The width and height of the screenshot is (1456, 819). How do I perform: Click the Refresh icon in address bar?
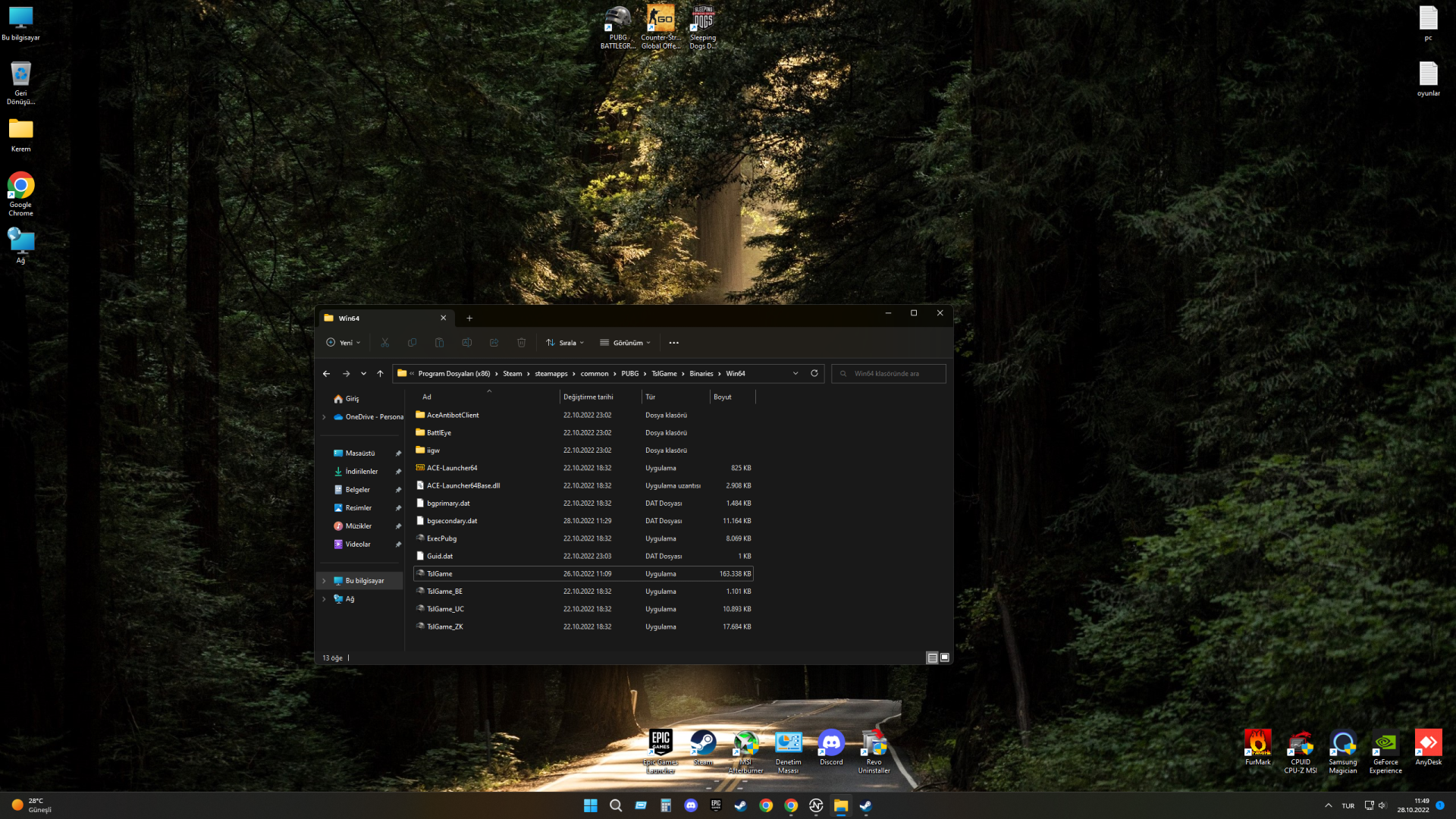pyautogui.click(x=814, y=373)
